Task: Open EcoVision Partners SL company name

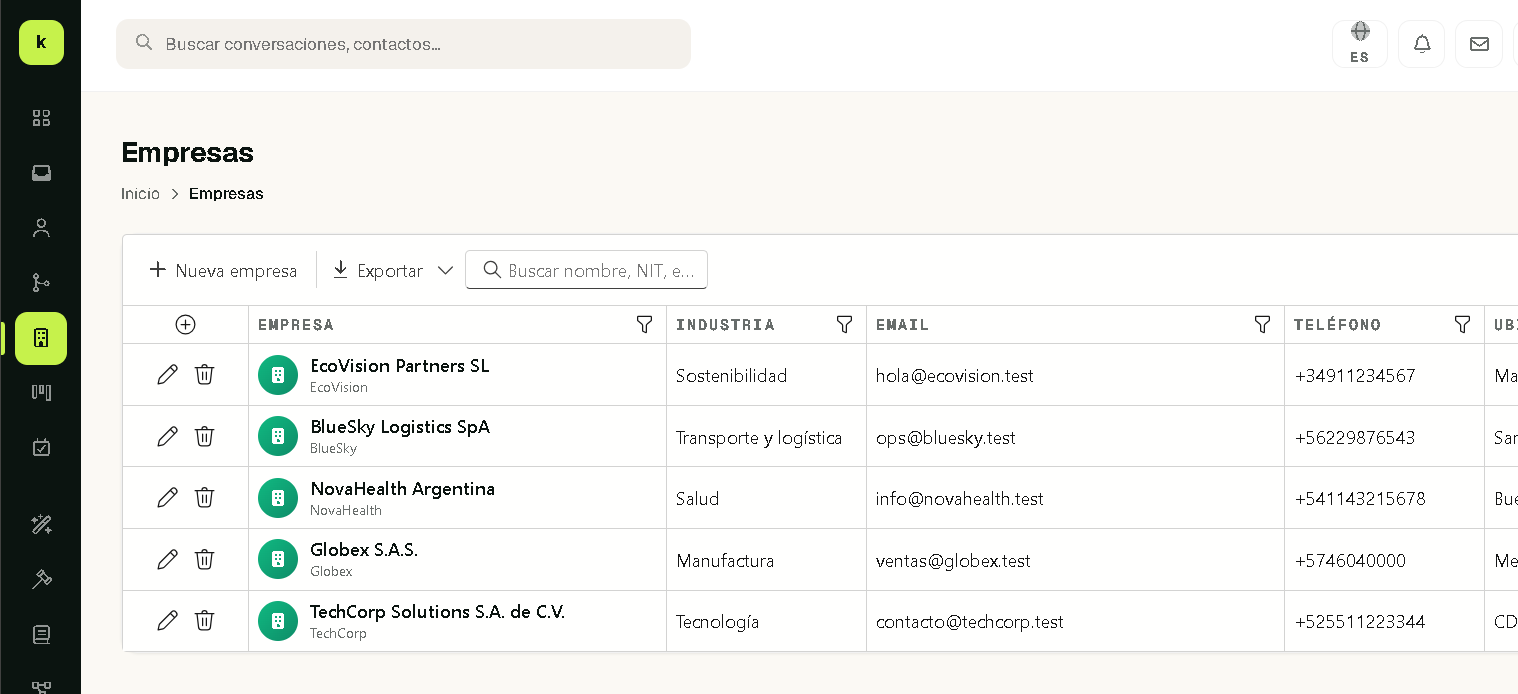Action: pyautogui.click(x=400, y=366)
